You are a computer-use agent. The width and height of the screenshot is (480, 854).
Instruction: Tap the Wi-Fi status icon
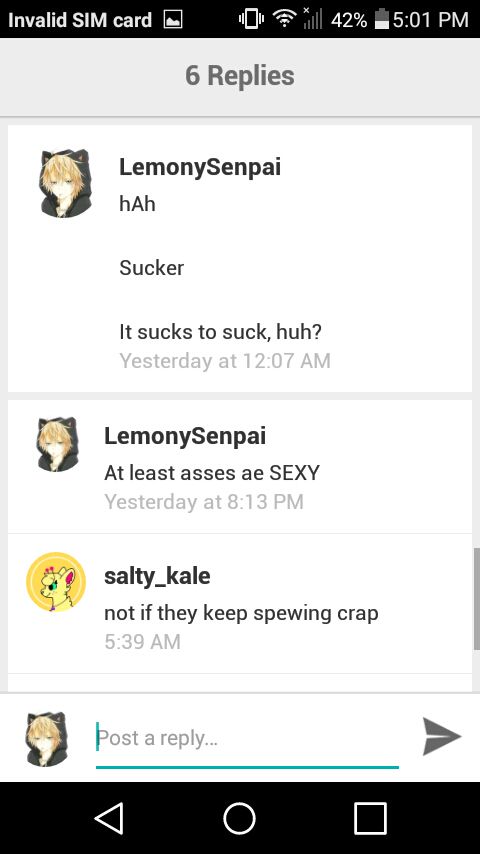283,19
